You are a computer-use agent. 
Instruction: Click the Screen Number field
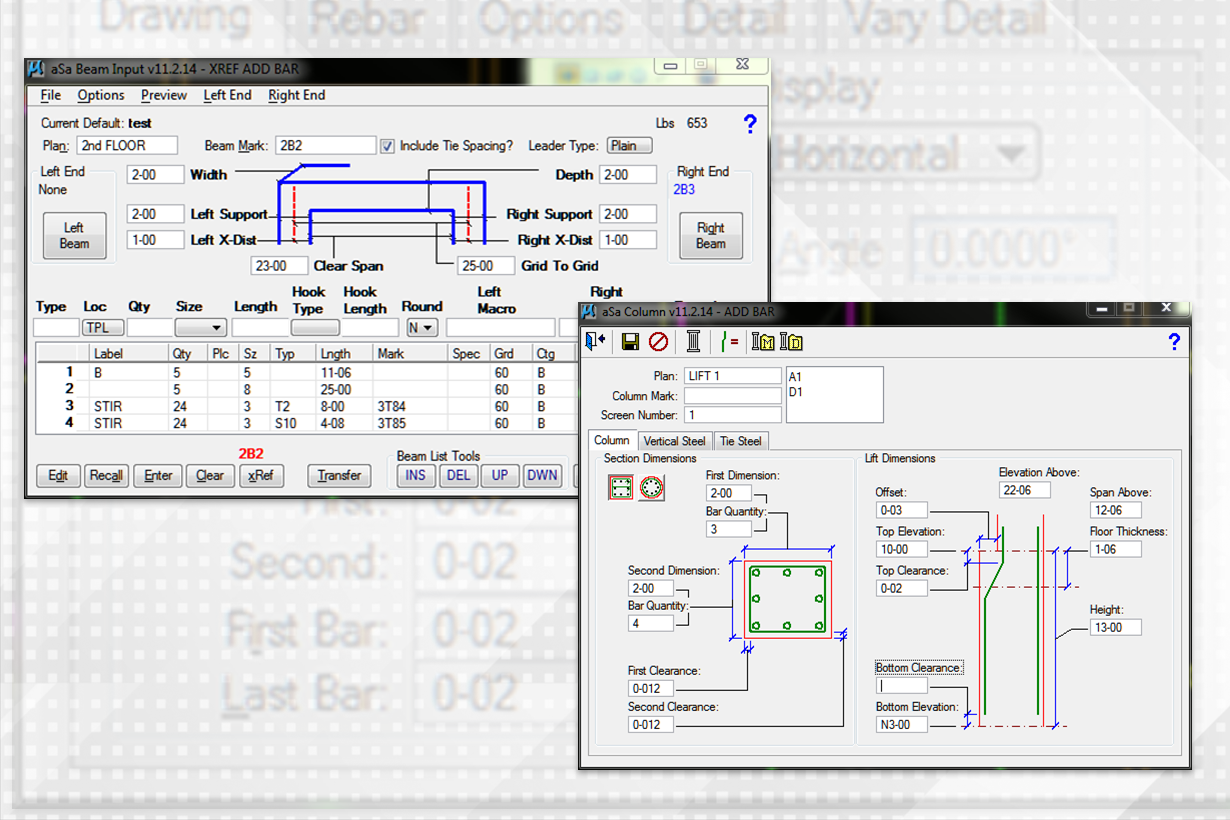click(x=733, y=415)
